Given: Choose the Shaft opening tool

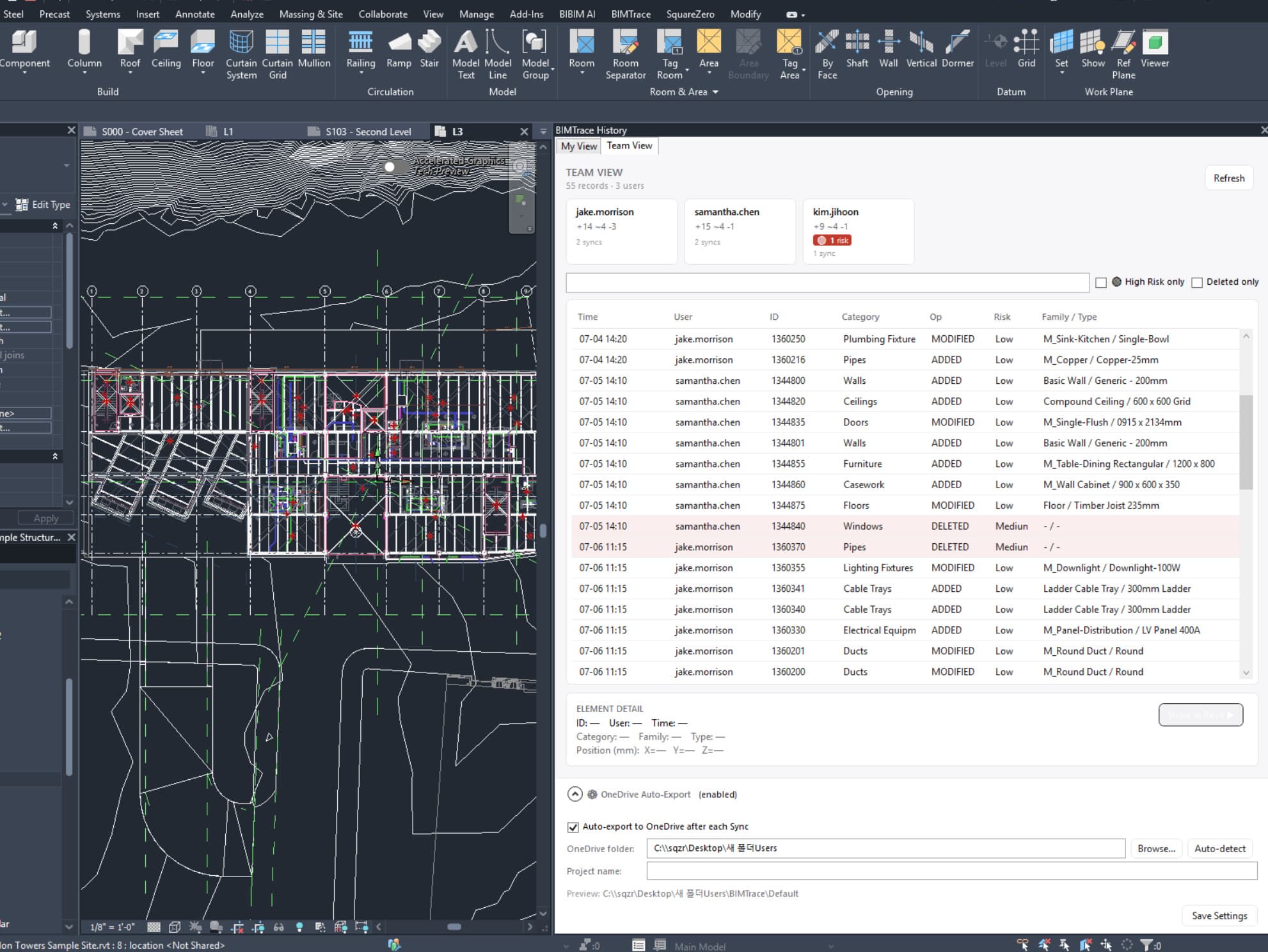Looking at the screenshot, I should pyautogui.click(x=857, y=50).
